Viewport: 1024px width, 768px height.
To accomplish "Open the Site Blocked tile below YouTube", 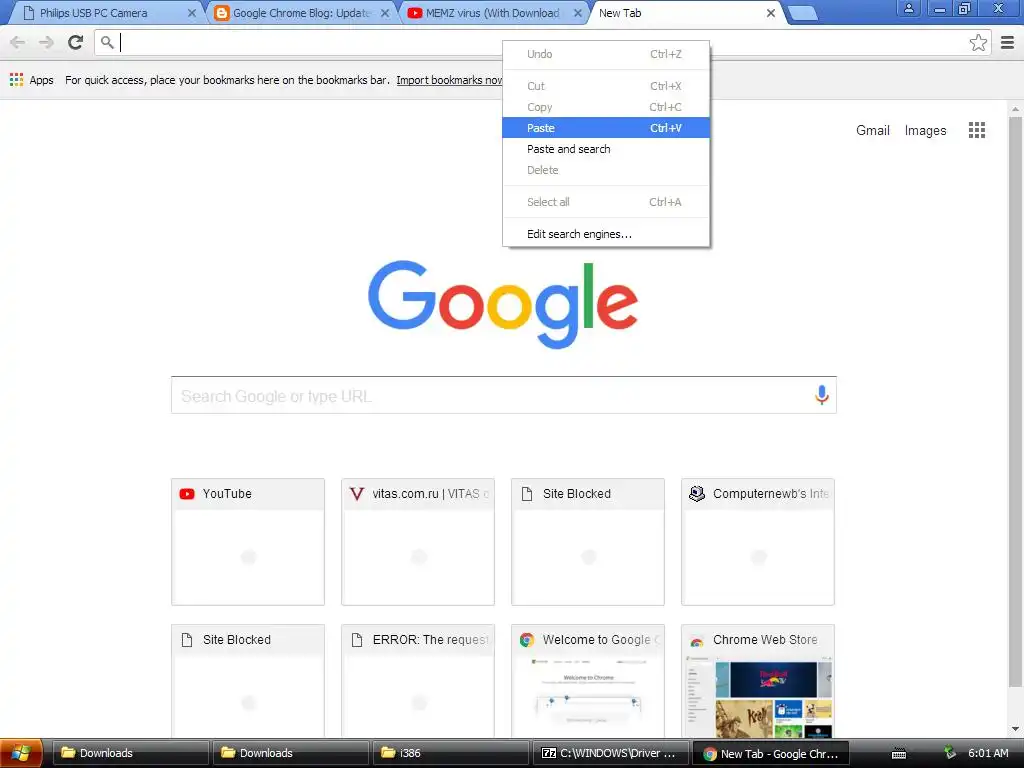I will [248, 681].
